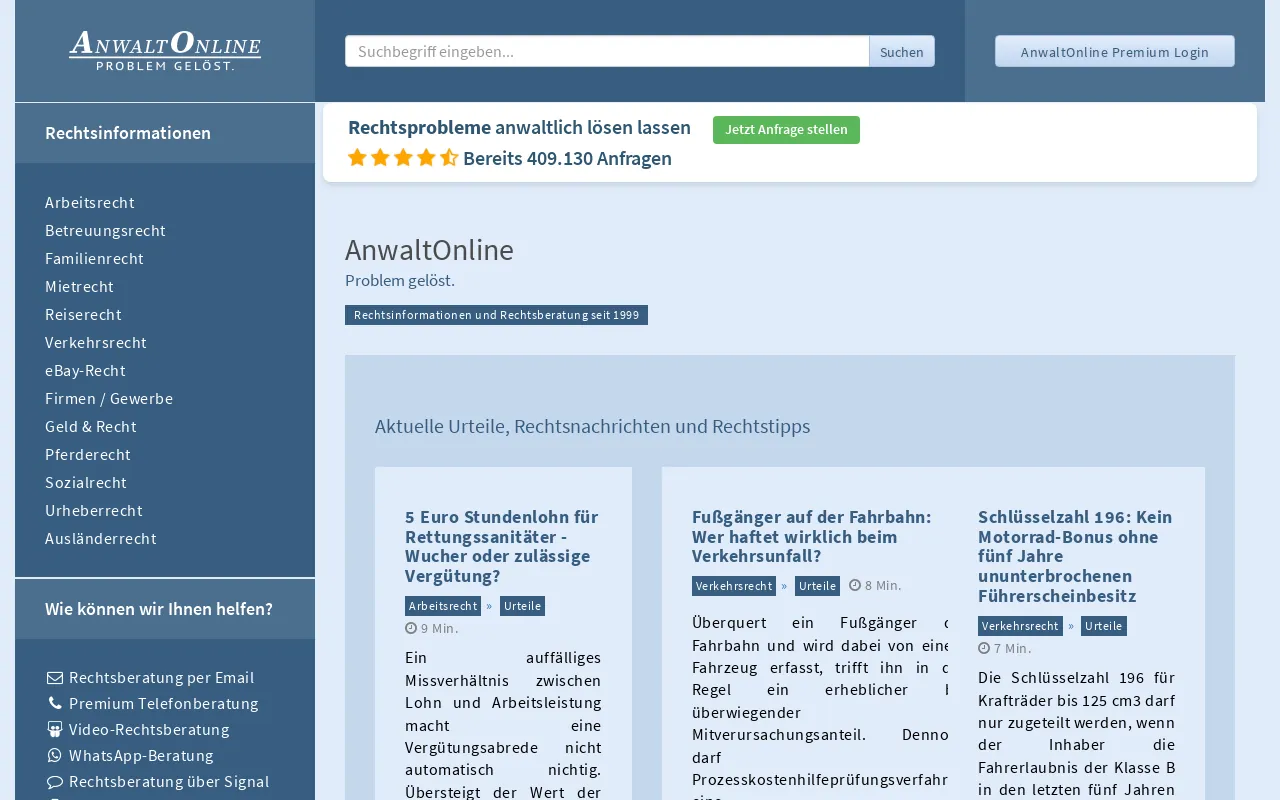Open Betreuungsrecht in sidebar menu
Screen dimensions: 1280x800
pos(105,231)
